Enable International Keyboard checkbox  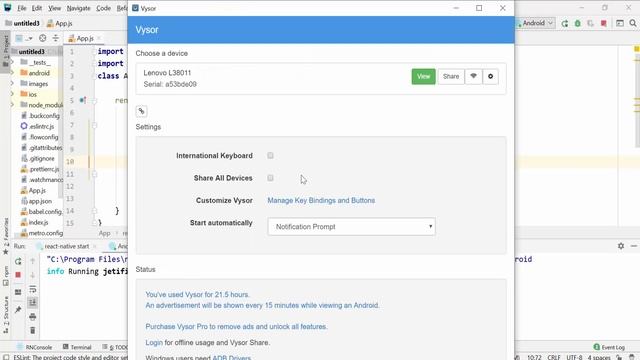coord(270,156)
